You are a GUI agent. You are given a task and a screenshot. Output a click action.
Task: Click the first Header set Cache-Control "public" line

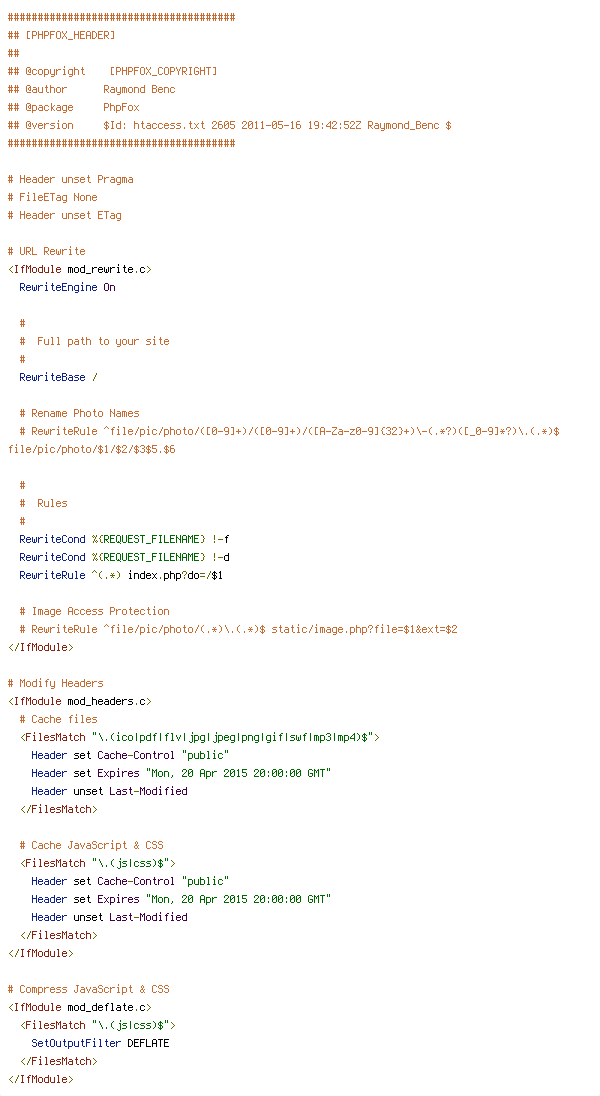pos(130,755)
